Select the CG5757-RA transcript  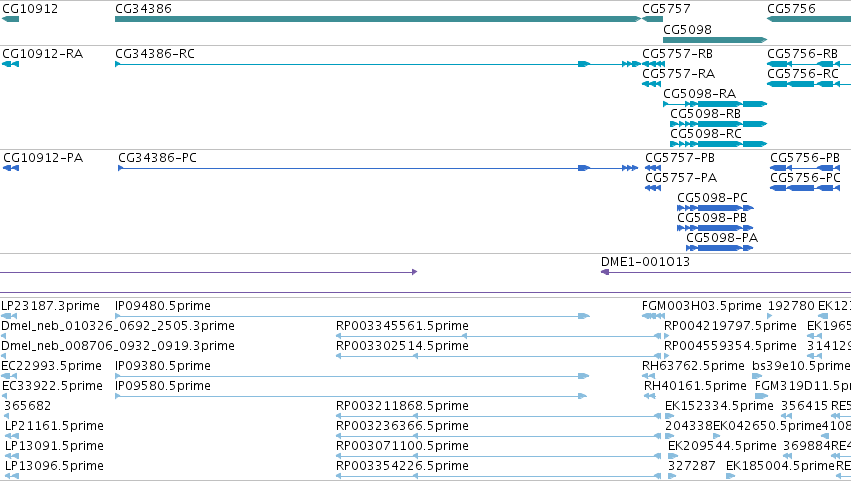(678, 74)
